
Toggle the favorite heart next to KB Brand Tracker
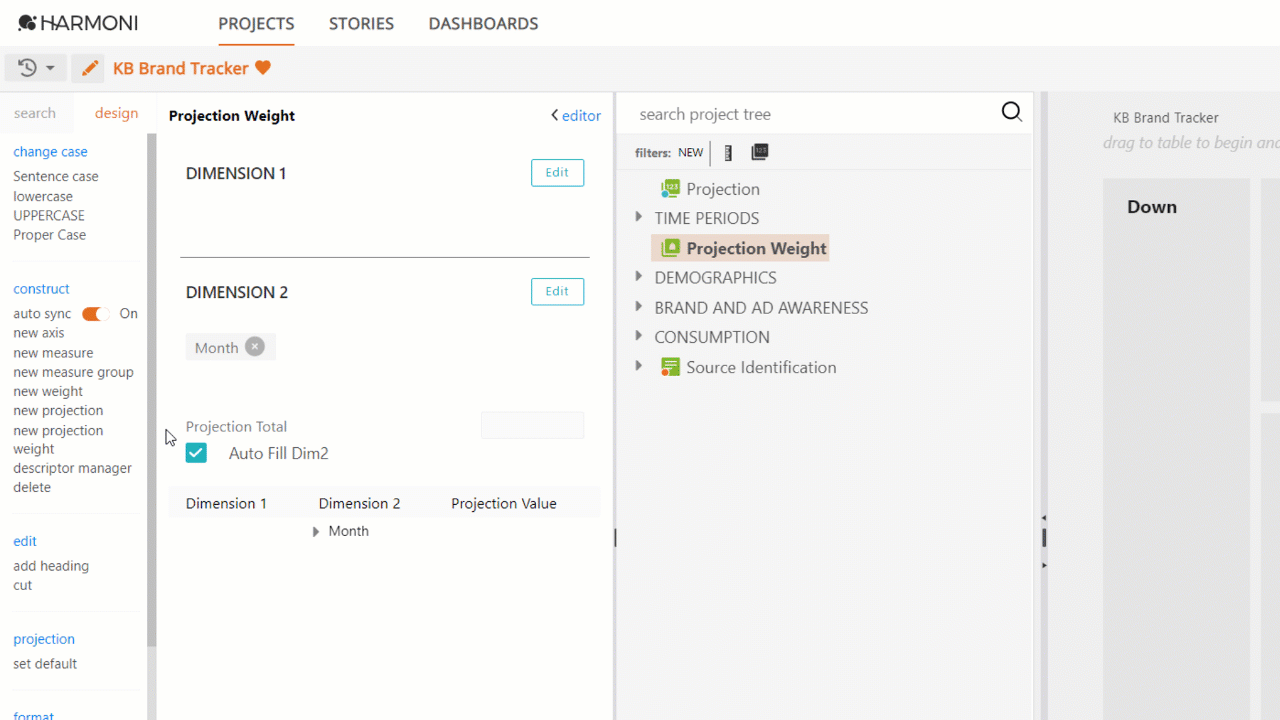(x=263, y=68)
